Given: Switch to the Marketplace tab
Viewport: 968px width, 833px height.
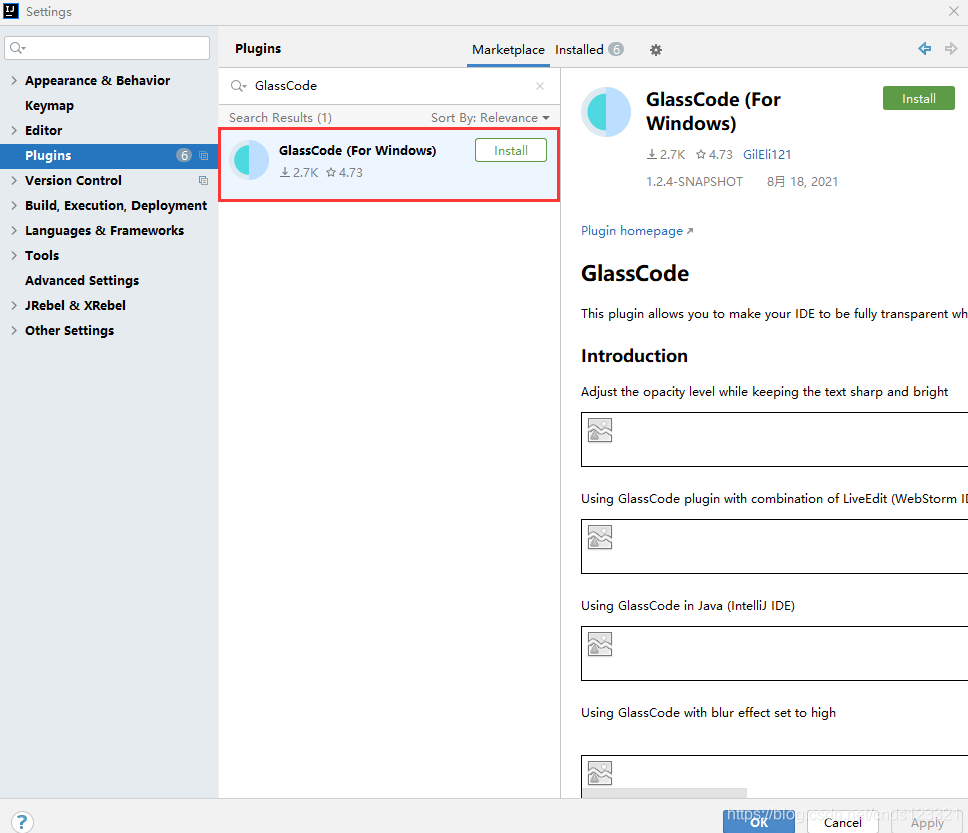Looking at the screenshot, I should [508, 49].
